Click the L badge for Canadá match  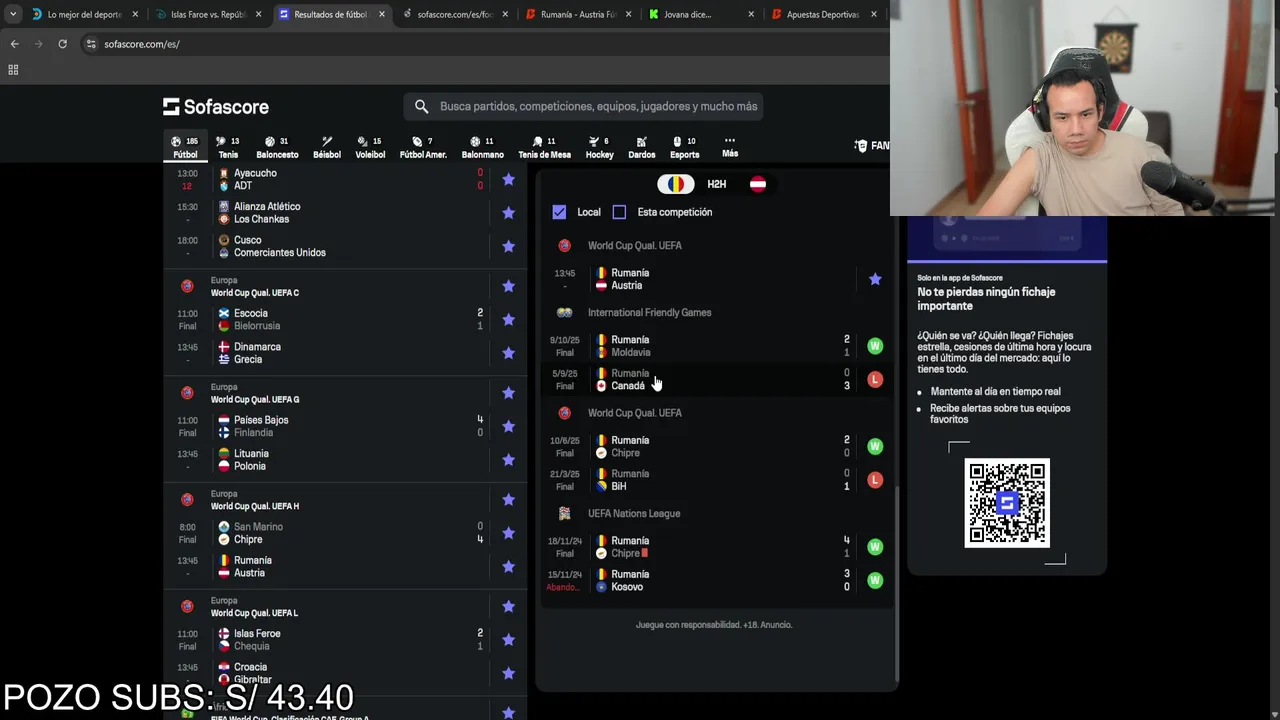[x=875, y=379]
